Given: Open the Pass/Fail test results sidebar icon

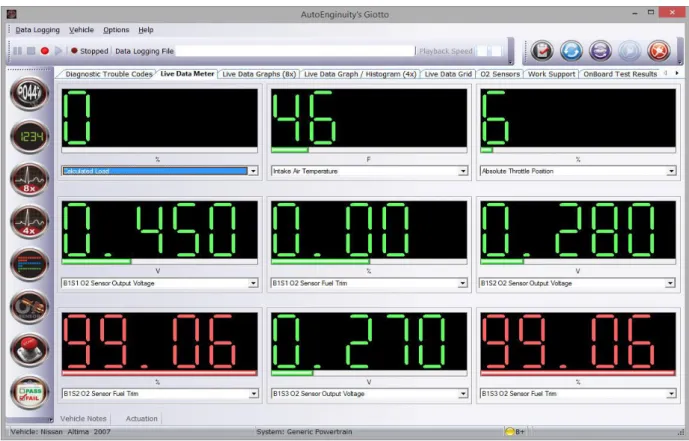Looking at the screenshot, I should (29, 392).
